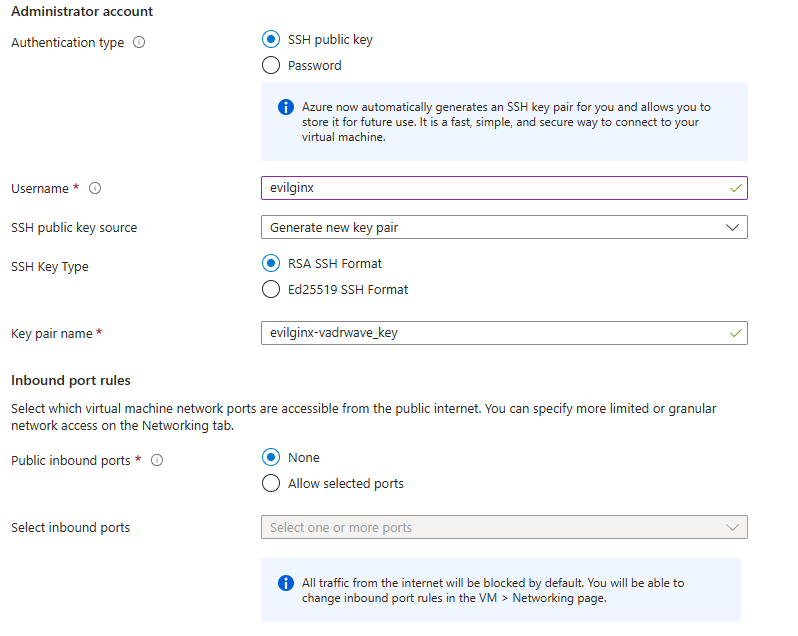Click chevron of Generate new key pair dropdown
798x636 pixels.
pos(732,227)
